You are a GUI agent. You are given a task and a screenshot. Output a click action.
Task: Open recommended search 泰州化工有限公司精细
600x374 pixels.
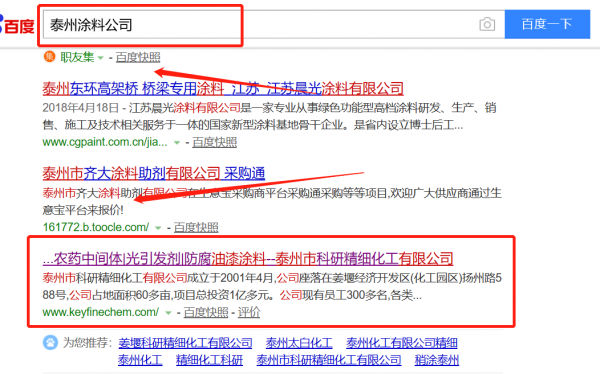click(402, 343)
